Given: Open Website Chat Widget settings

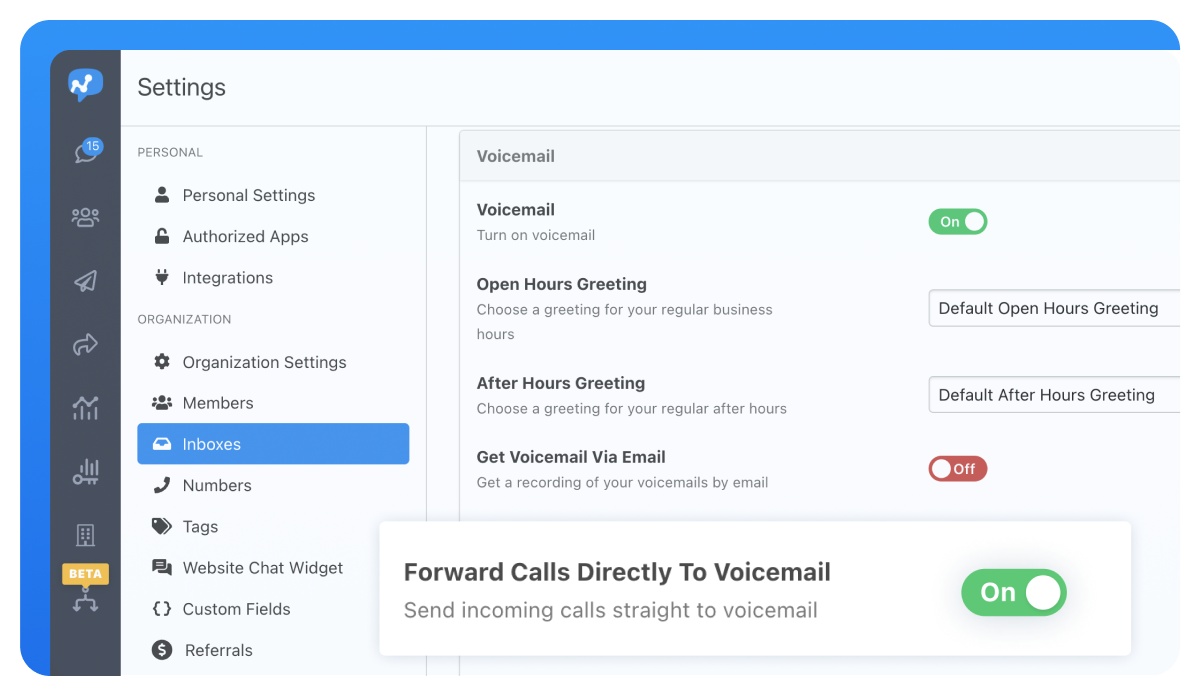Looking at the screenshot, I should tap(263, 567).
